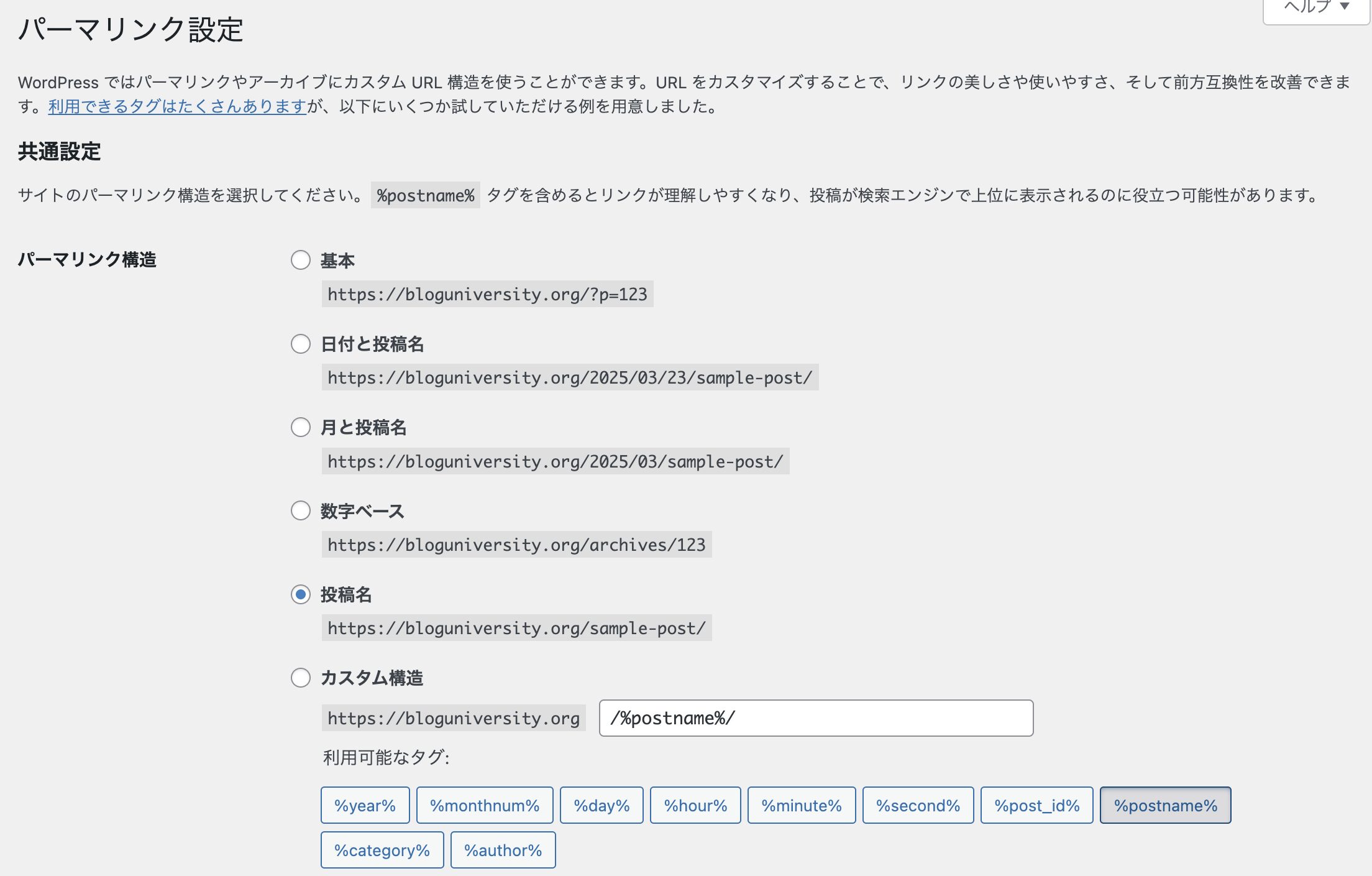Insert the %category% tag
Image resolution: width=1372 pixels, height=876 pixels.
coord(382,851)
